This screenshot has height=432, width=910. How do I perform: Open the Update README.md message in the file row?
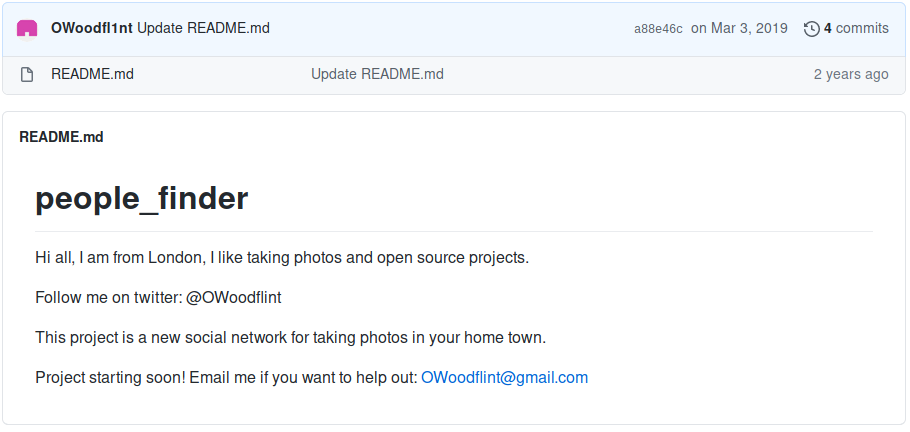coord(377,74)
